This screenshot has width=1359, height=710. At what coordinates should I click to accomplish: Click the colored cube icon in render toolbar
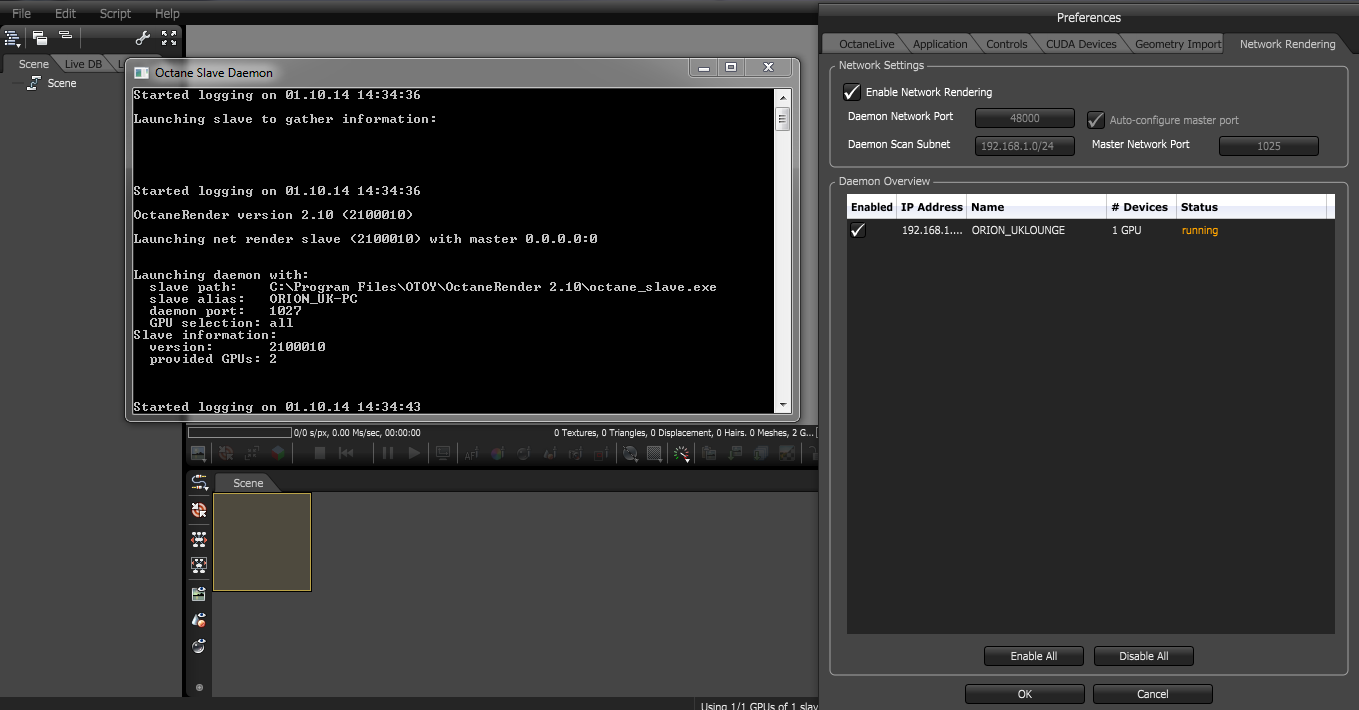coord(278,453)
